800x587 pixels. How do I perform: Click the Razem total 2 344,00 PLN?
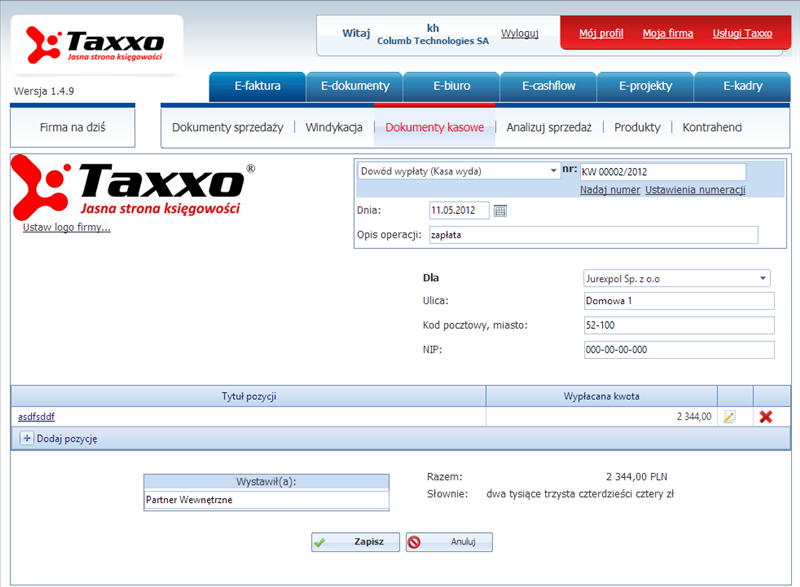(x=636, y=477)
